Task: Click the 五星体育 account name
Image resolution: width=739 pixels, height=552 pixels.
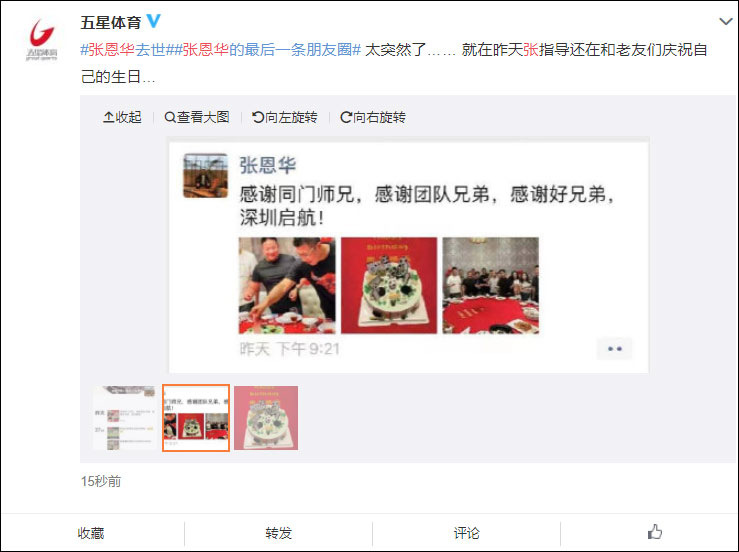Action: pyautogui.click(x=111, y=22)
